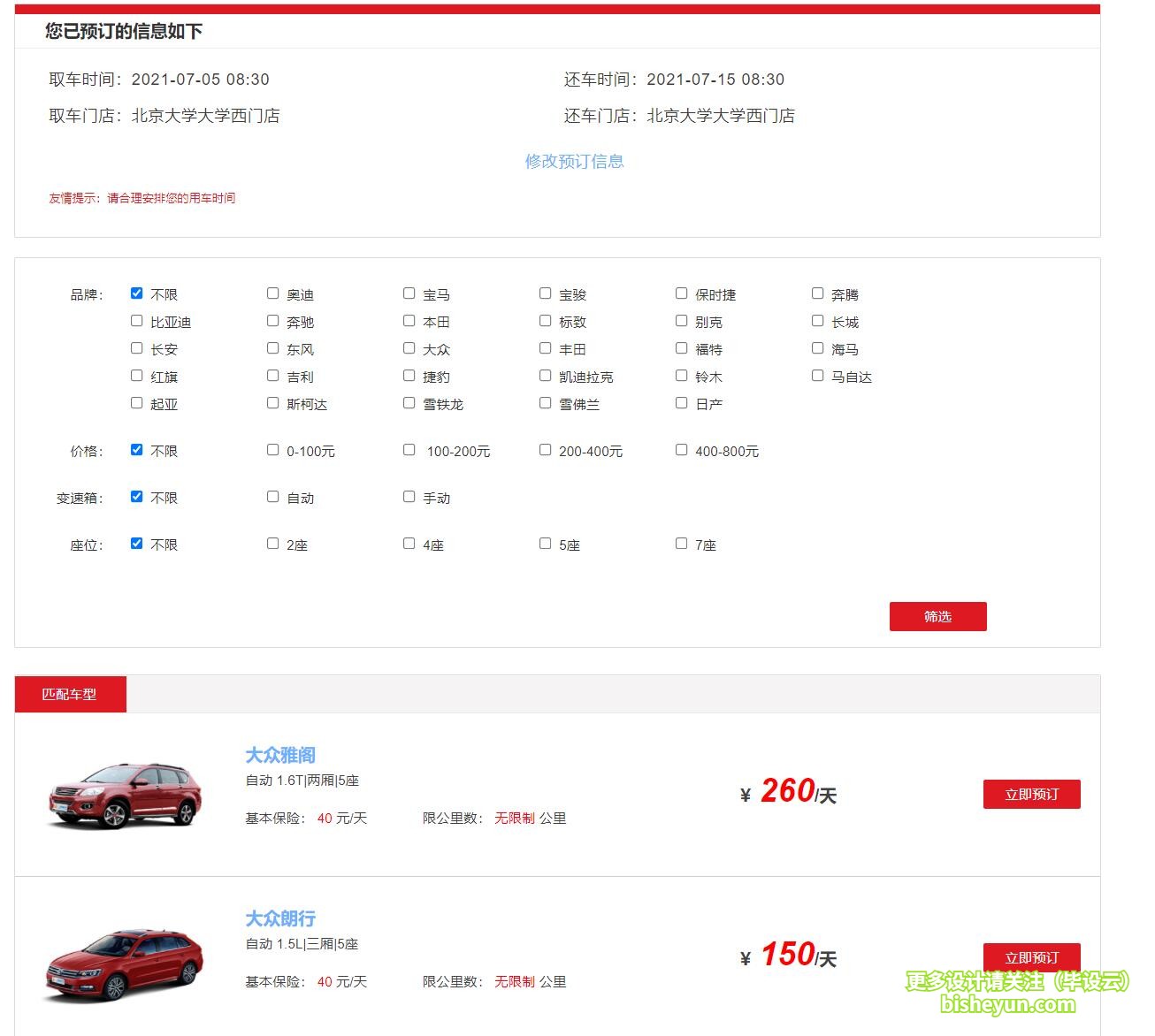
Task: Click the red 筛选 button
Action: coord(937,616)
